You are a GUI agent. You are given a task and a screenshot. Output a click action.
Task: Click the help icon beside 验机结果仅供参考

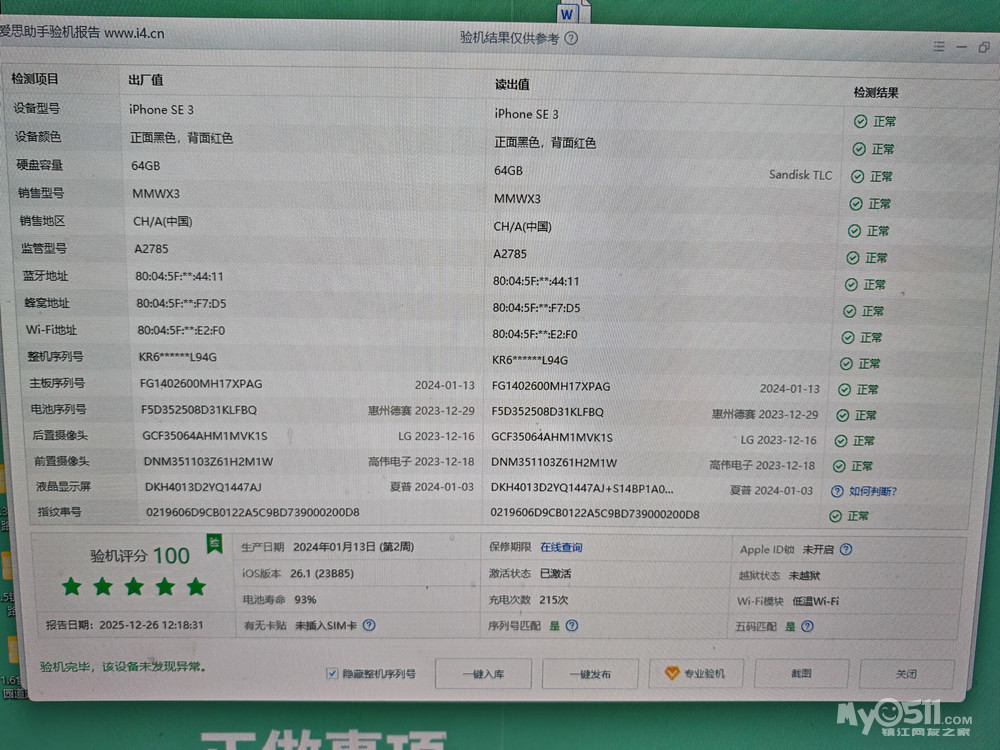point(571,38)
